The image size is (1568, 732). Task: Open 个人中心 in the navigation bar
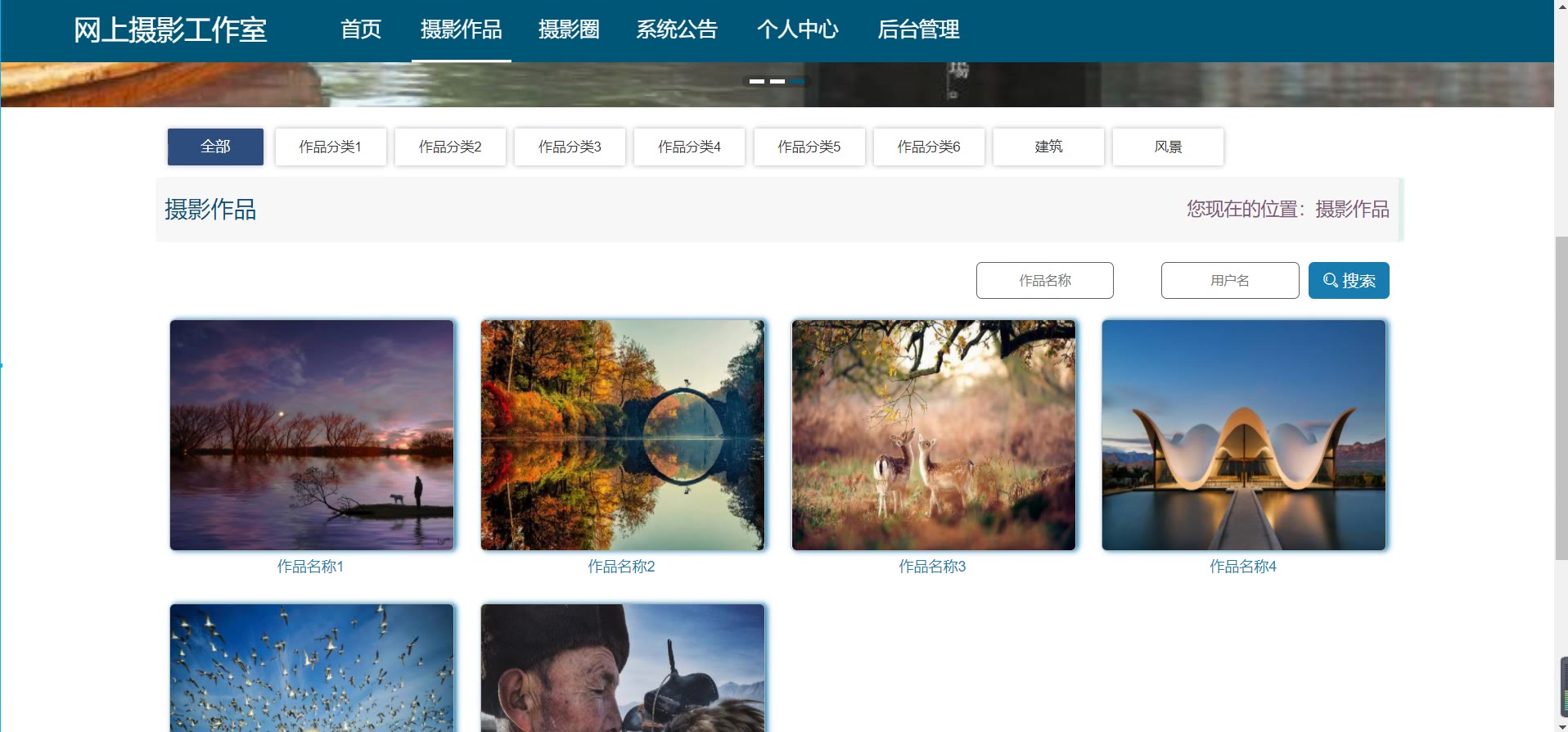tap(798, 29)
